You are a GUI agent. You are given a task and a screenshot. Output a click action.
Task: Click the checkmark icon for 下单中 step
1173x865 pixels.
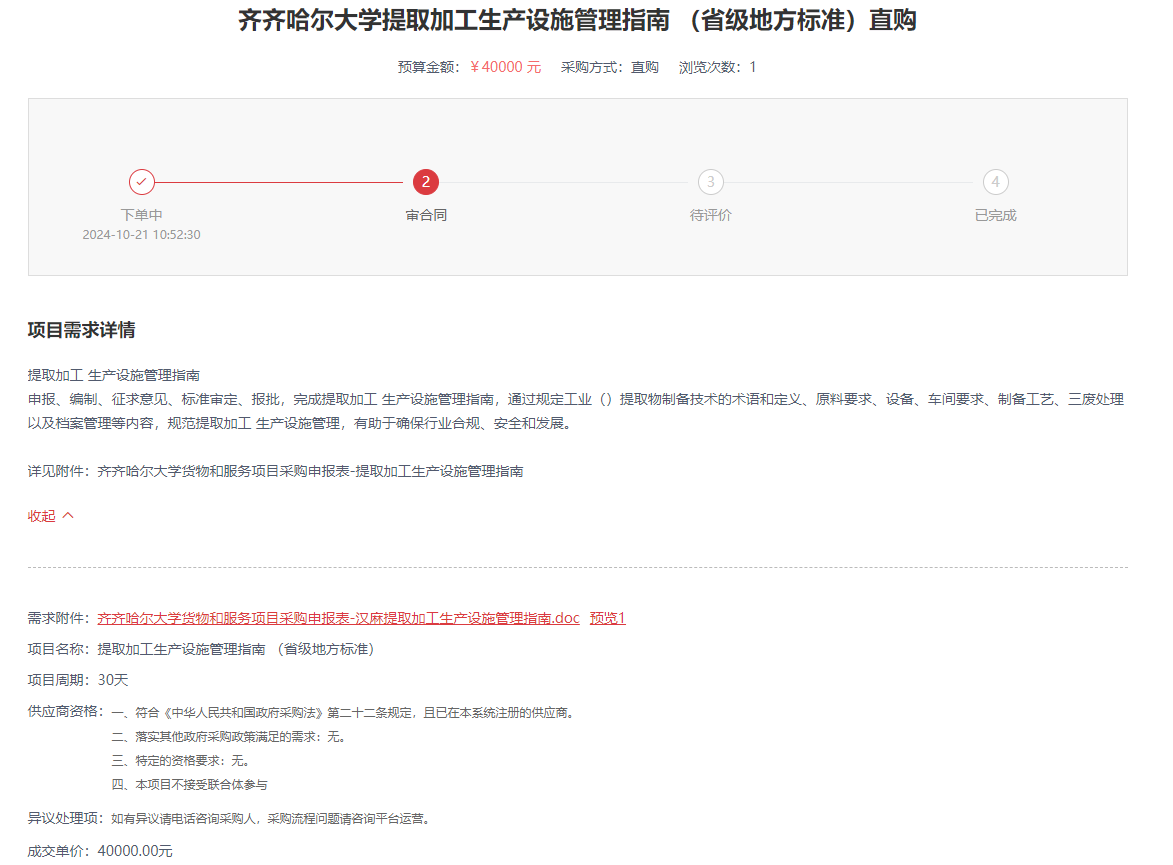(x=142, y=182)
